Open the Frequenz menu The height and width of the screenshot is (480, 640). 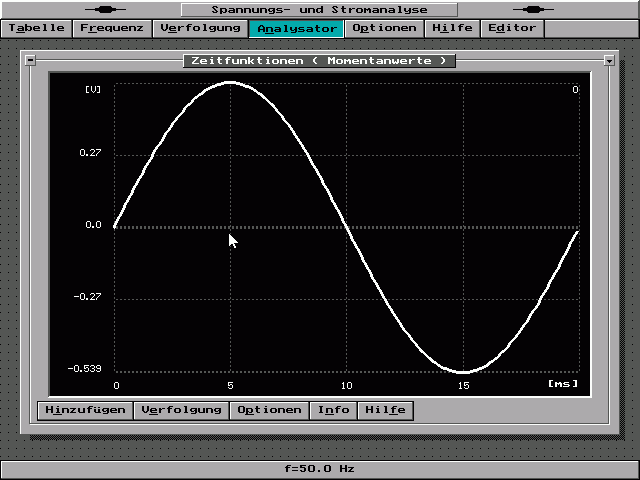(x=111, y=28)
